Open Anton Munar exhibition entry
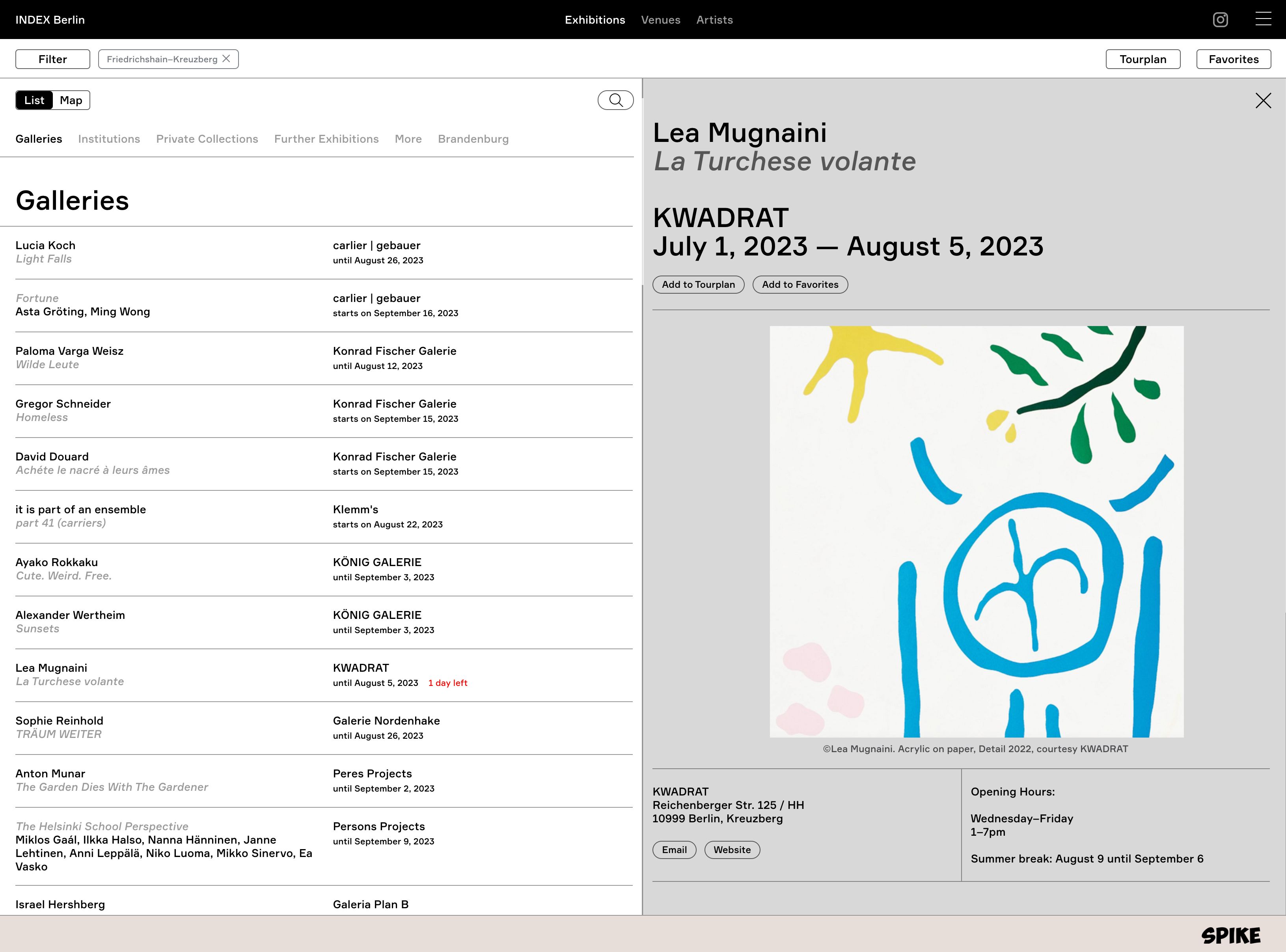 pyautogui.click(x=324, y=781)
